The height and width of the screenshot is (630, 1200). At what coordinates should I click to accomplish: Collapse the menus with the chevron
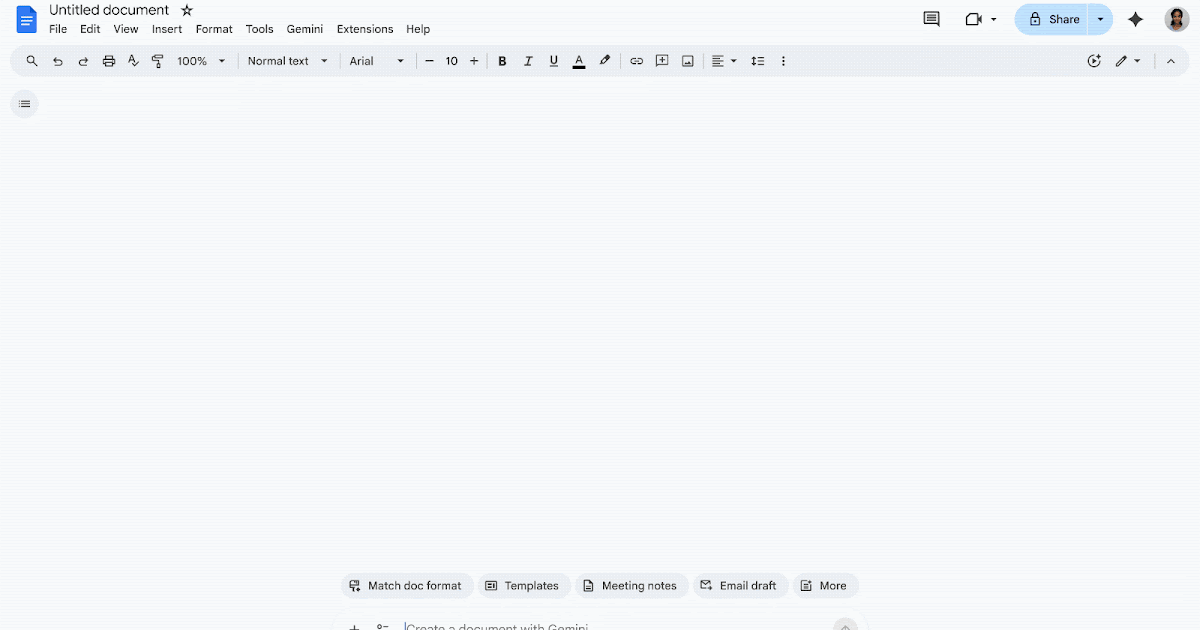pyautogui.click(x=1170, y=61)
